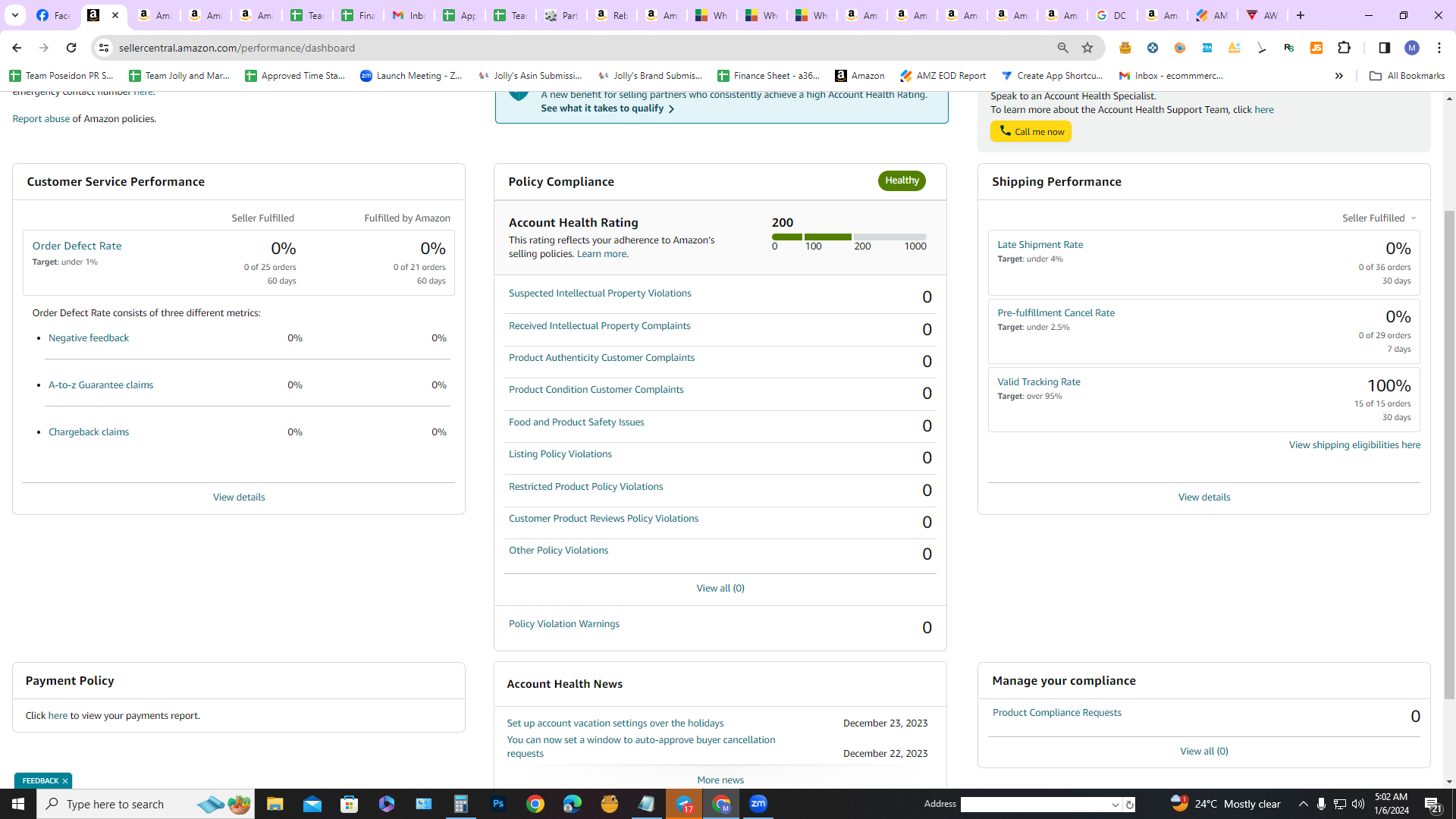Show more bookmarks chevron
Viewport: 1456px width, 819px height.
(x=1339, y=76)
